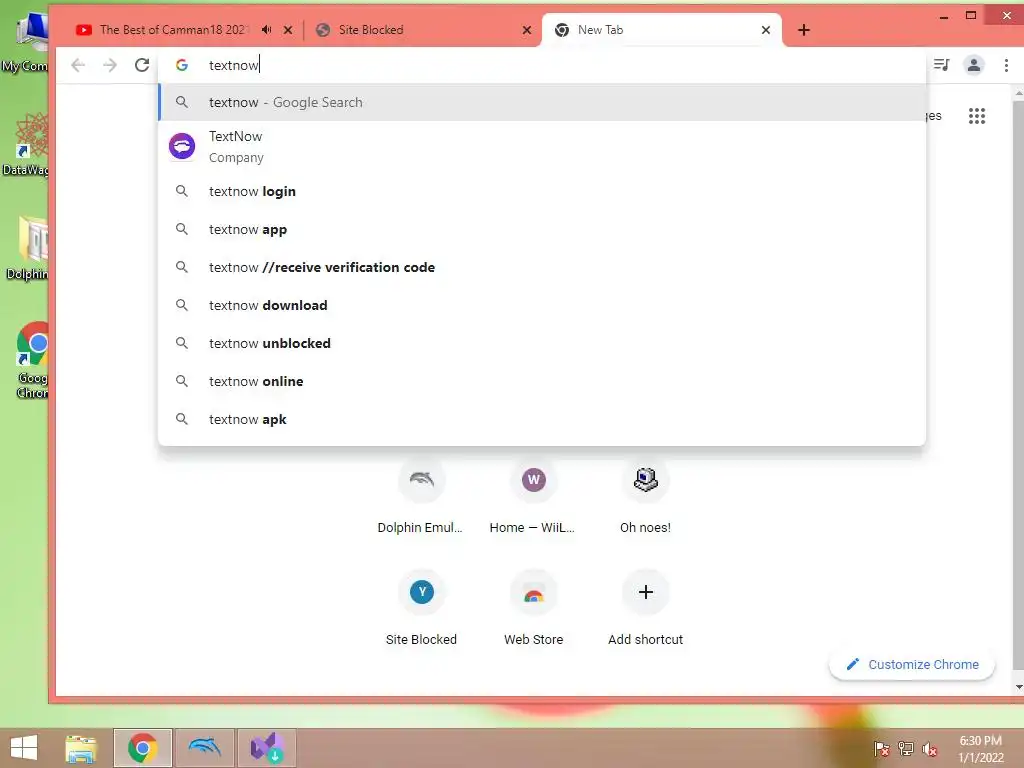
Task: Open Site Blocked shortcut tile
Action: [421, 607]
